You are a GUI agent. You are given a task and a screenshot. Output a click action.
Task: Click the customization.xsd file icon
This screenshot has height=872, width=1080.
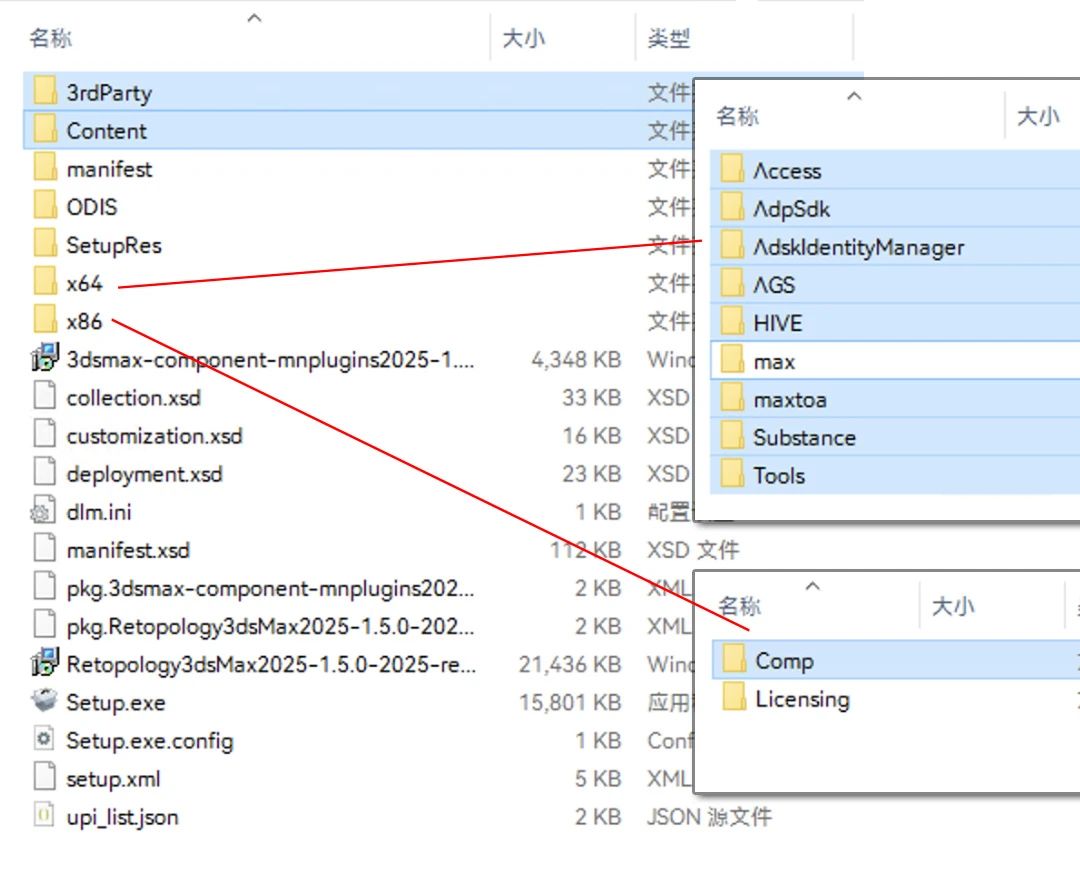[x=45, y=435]
